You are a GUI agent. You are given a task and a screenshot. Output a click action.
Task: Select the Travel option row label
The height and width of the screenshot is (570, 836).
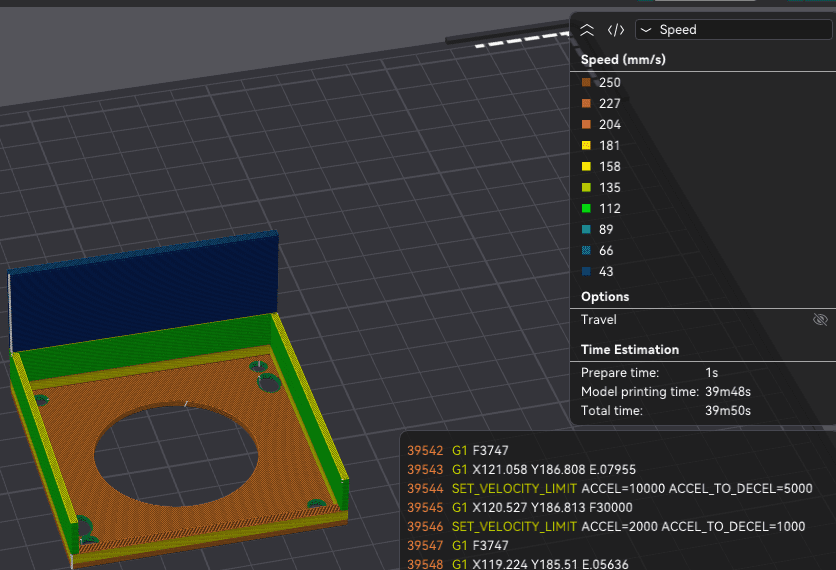598,319
